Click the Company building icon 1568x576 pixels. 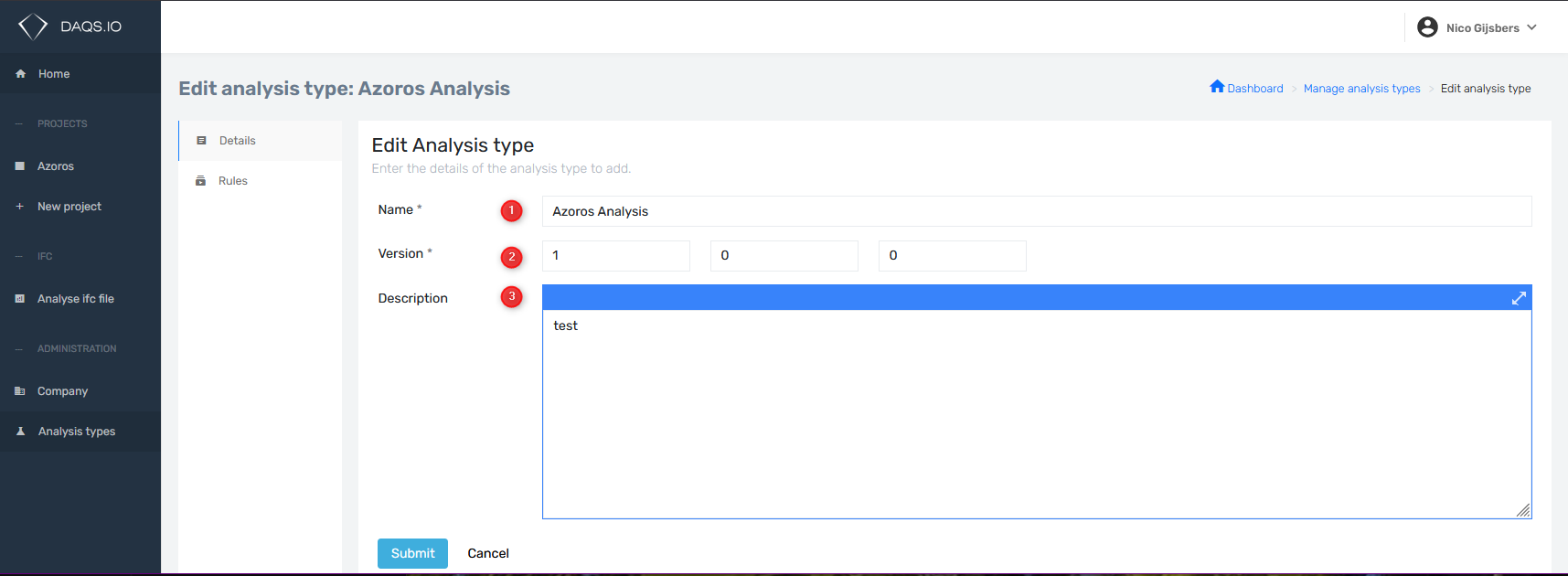[19, 391]
